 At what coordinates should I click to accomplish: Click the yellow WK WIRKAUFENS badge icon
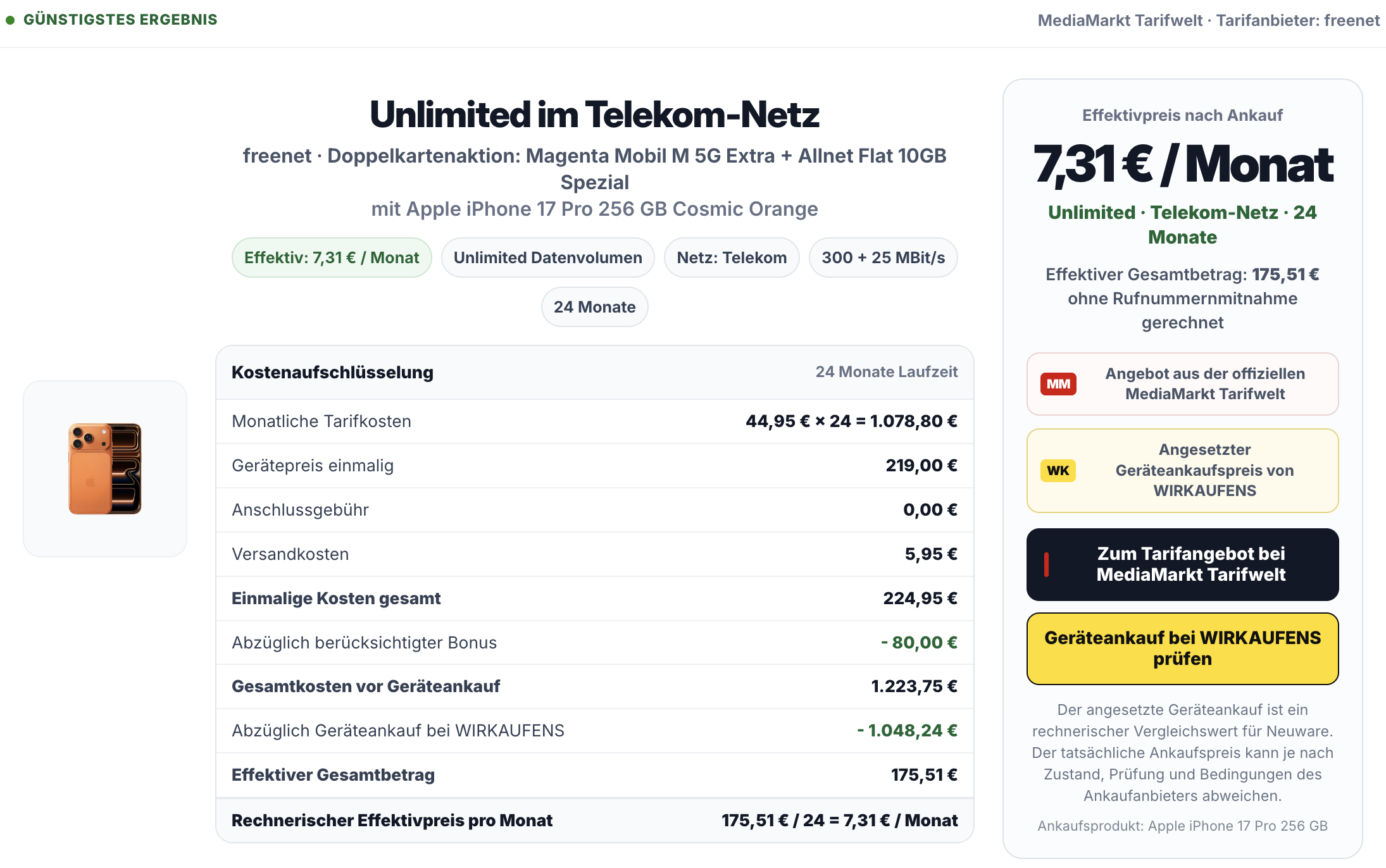(x=1058, y=471)
